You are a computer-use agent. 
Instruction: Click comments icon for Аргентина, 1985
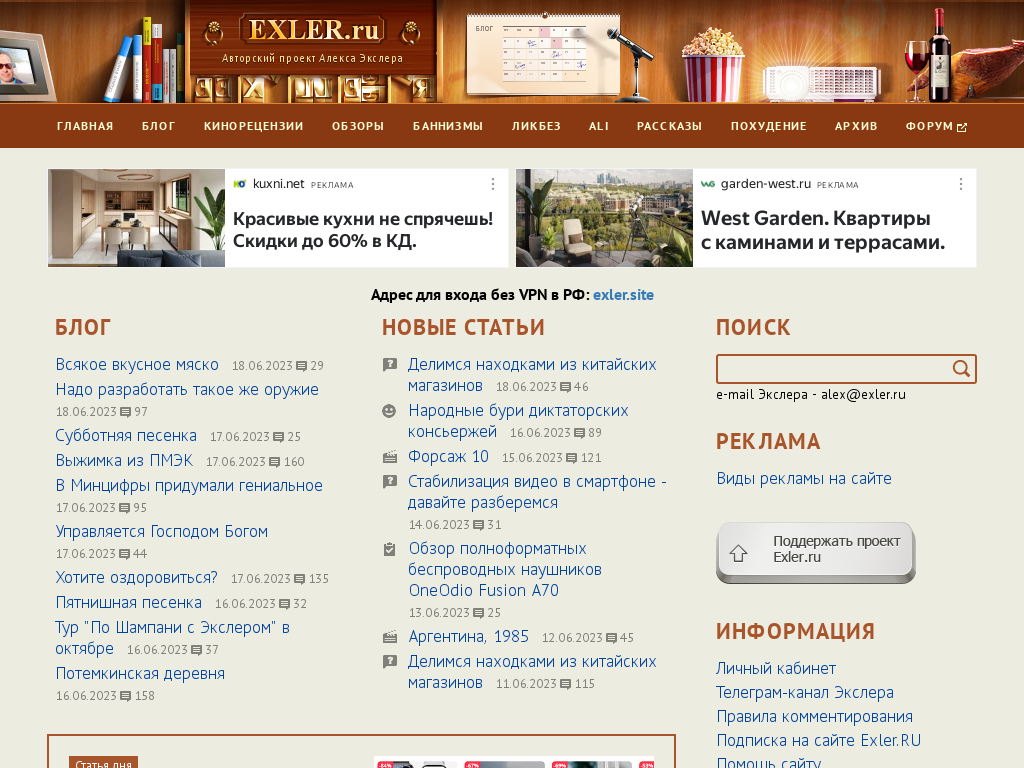[611, 638]
